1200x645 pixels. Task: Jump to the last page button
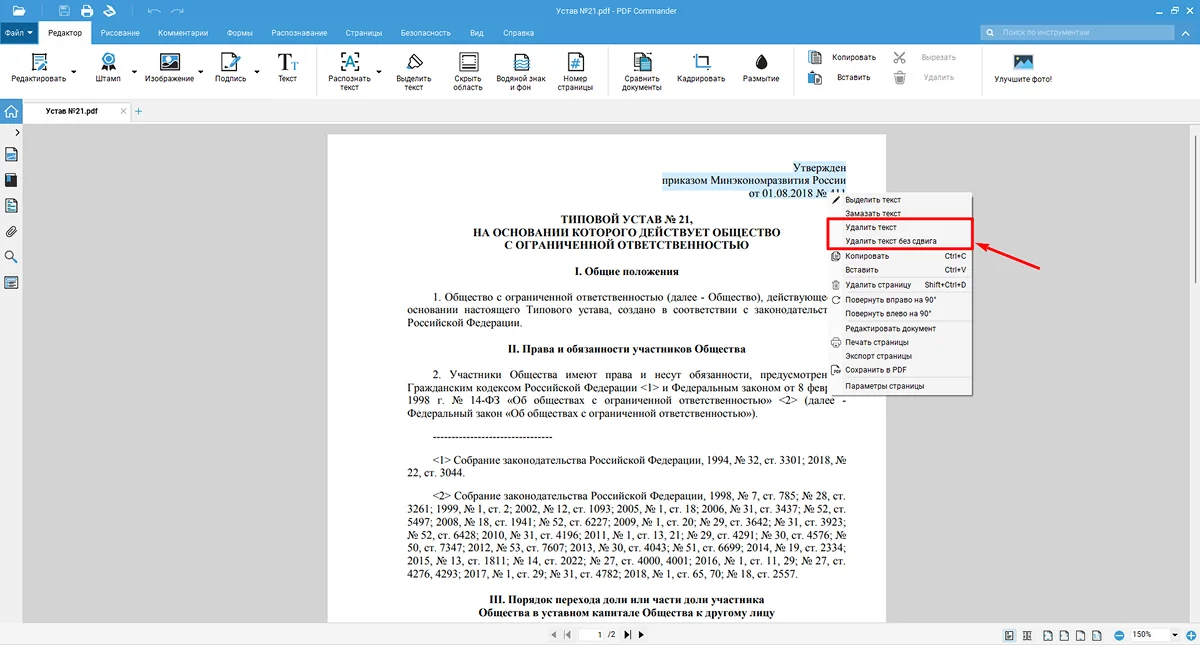[628, 635]
